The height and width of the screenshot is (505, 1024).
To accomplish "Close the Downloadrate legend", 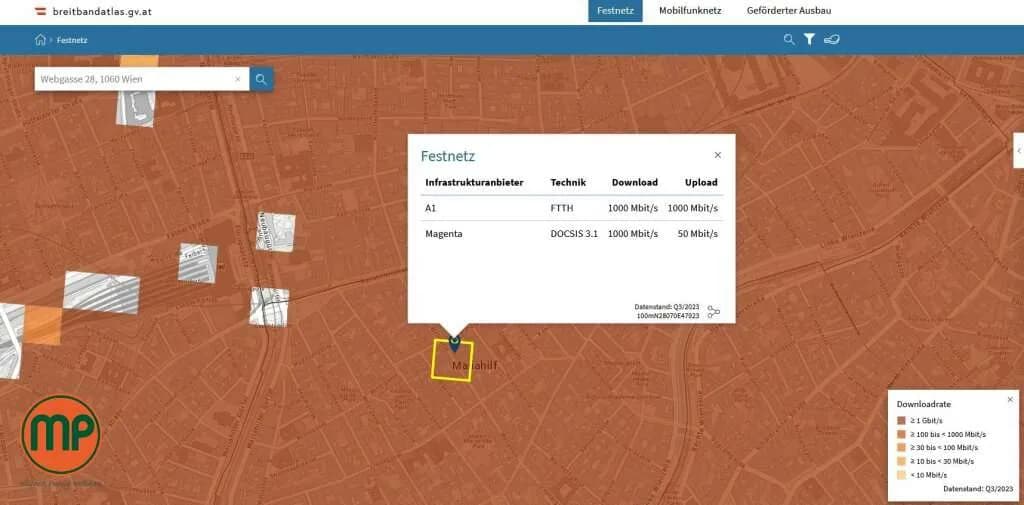I will point(1010,399).
